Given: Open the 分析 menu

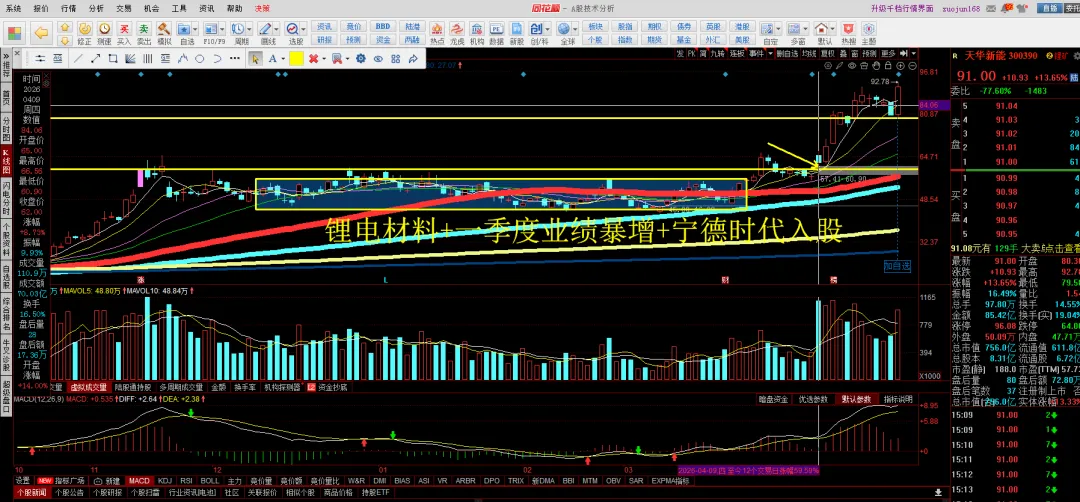Looking at the screenshot, I should (x=96, y=8).
